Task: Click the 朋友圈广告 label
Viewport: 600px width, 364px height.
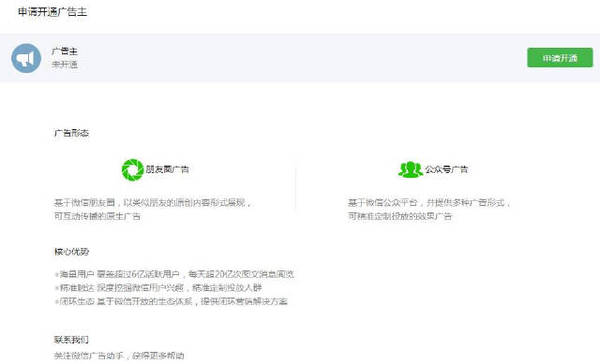Action: click(x=167, y=169)
